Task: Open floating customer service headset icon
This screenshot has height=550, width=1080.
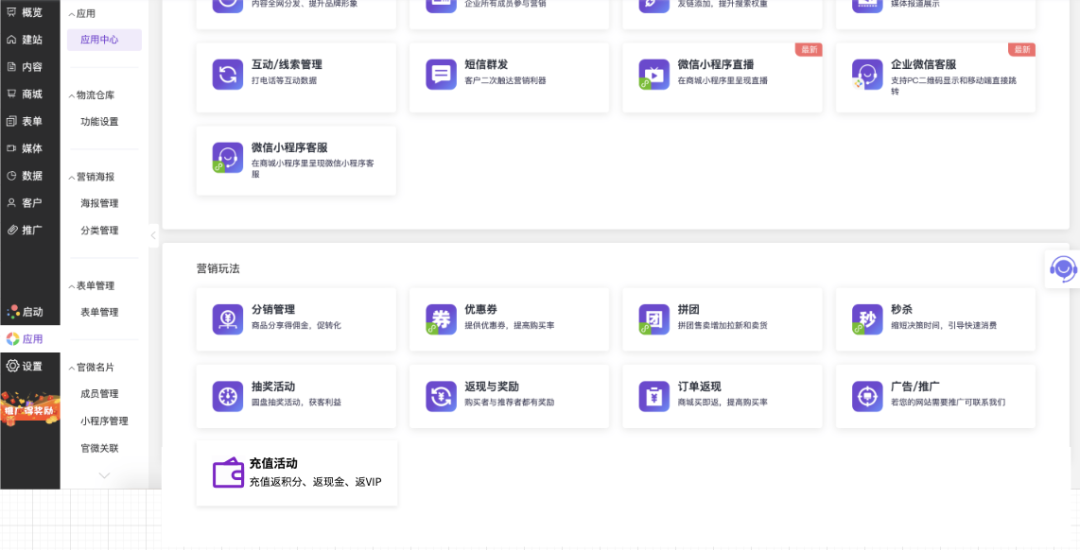Action: [x=1063, y=268]
